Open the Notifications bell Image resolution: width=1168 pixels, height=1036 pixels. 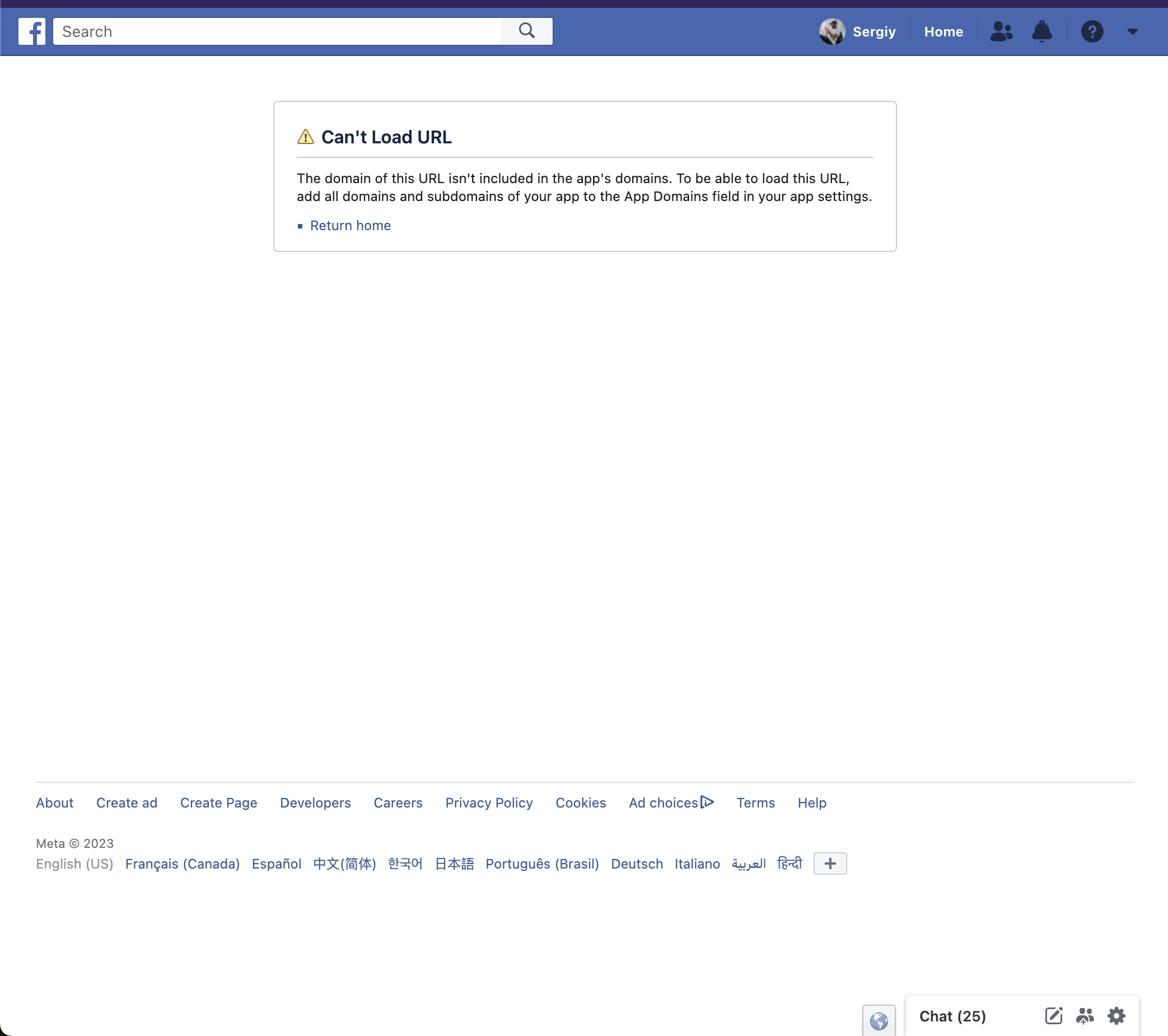tap(1041, 31)
